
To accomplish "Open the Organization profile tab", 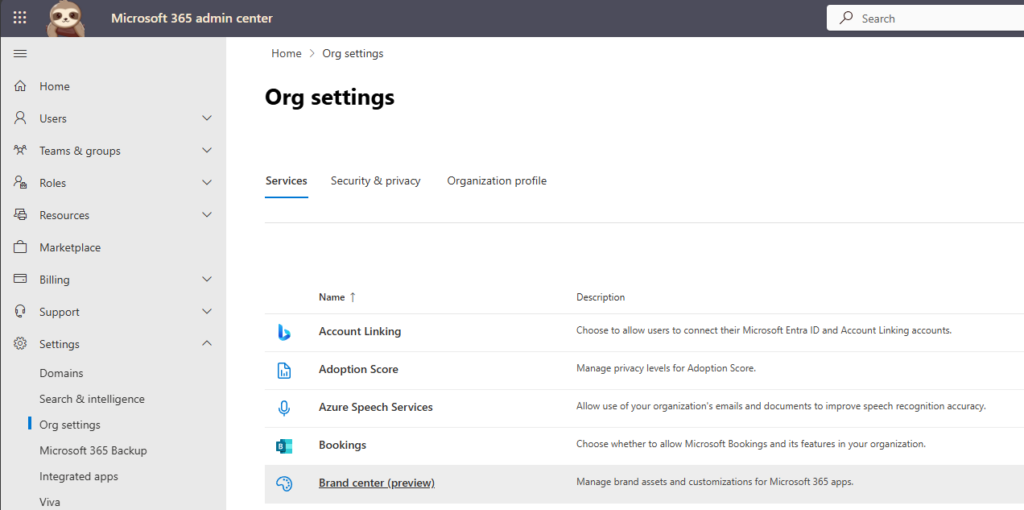I will (x=497, y=181).
